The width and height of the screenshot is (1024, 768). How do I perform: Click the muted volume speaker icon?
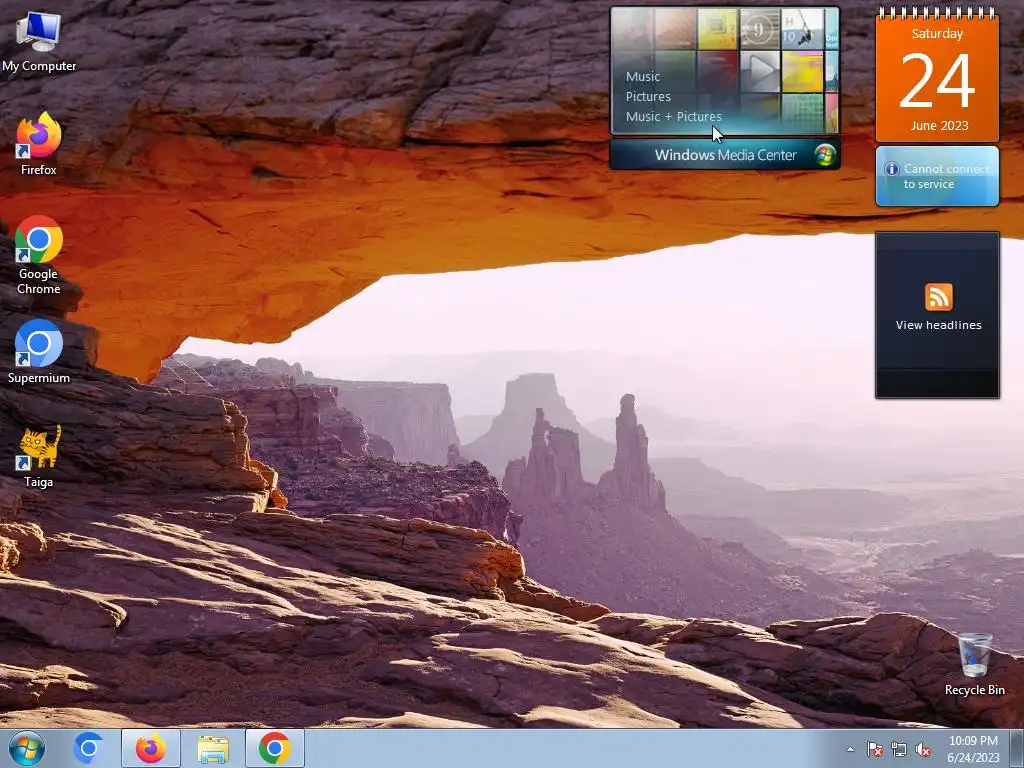tap(923, 749)
